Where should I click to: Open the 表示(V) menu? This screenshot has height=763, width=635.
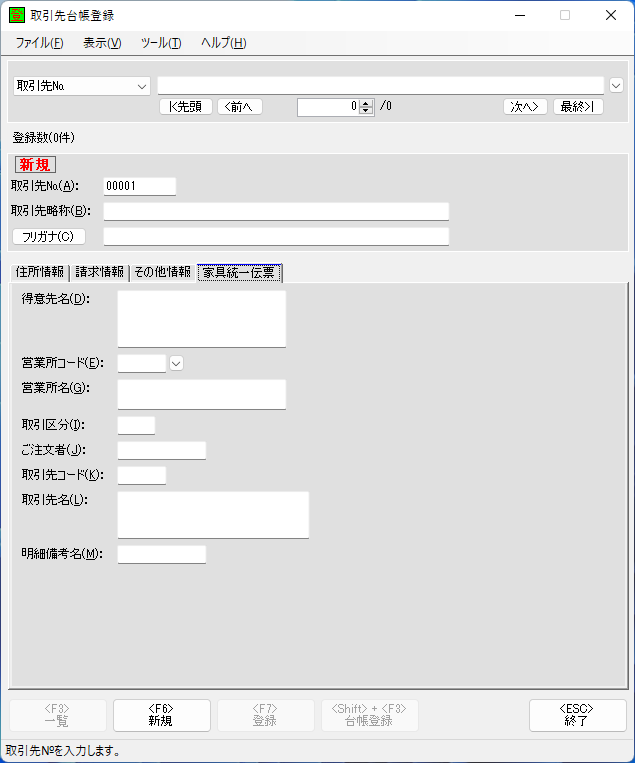click(x=102, y=43)
